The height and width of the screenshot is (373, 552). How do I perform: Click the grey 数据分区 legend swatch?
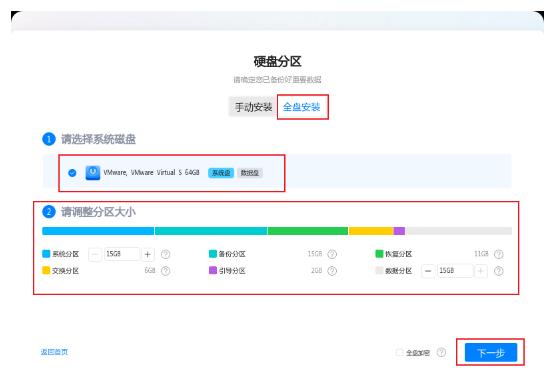coord(379,270)
